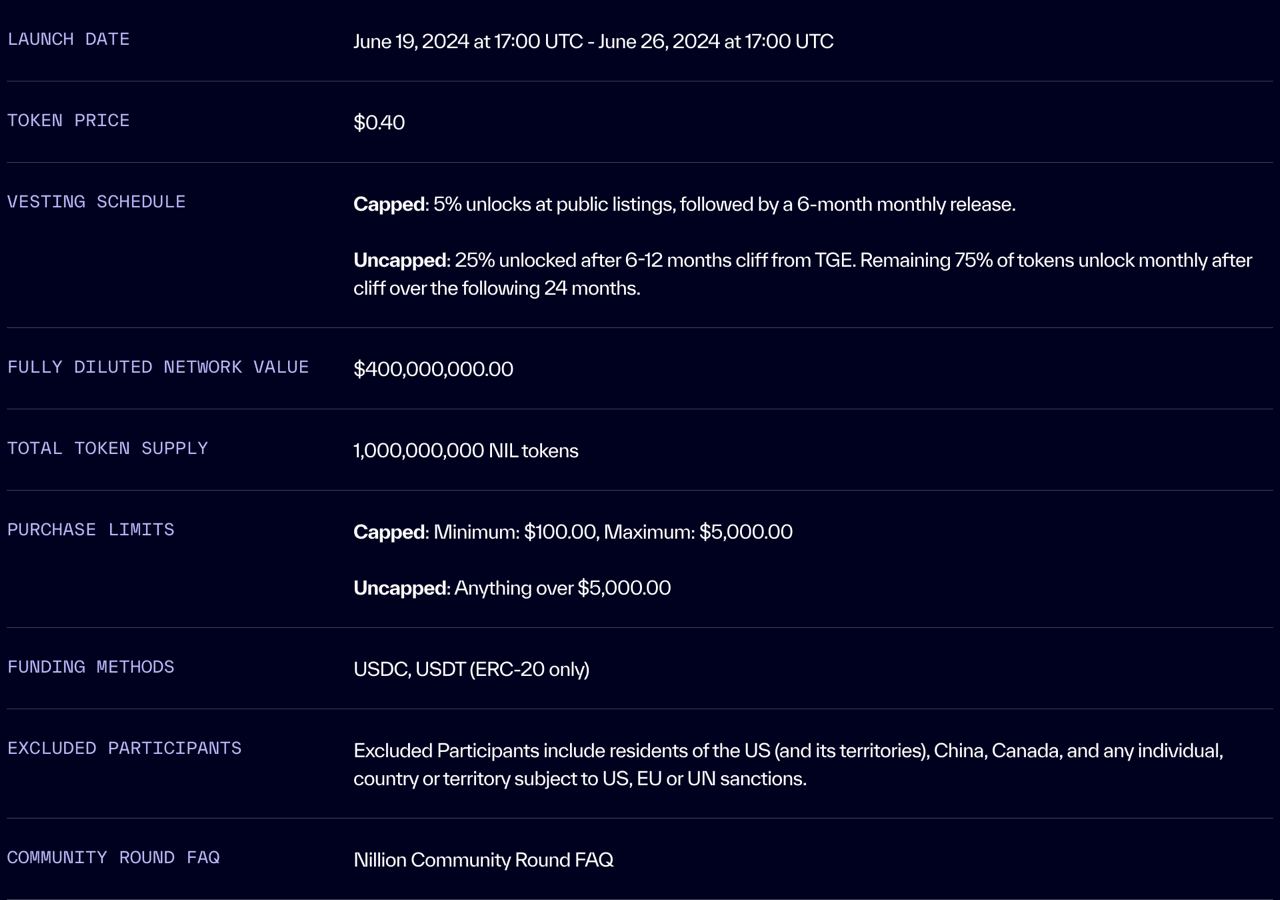Click the COMMUNITY ROUND FAQ label

[113, 857]
